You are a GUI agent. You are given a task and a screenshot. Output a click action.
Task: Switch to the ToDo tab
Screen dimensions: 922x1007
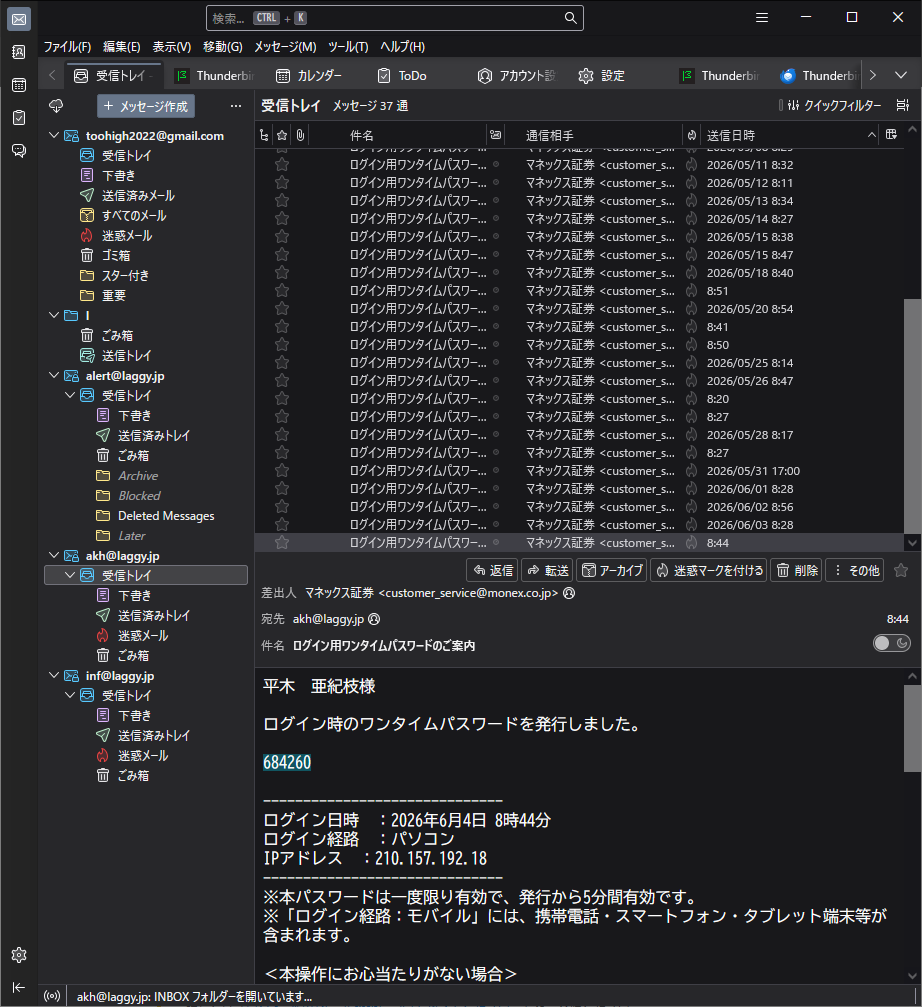coord(402,76)
